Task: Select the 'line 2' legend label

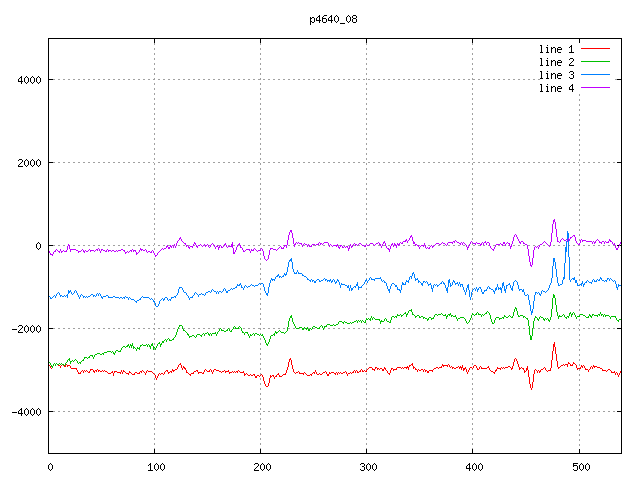Action: 556,62
